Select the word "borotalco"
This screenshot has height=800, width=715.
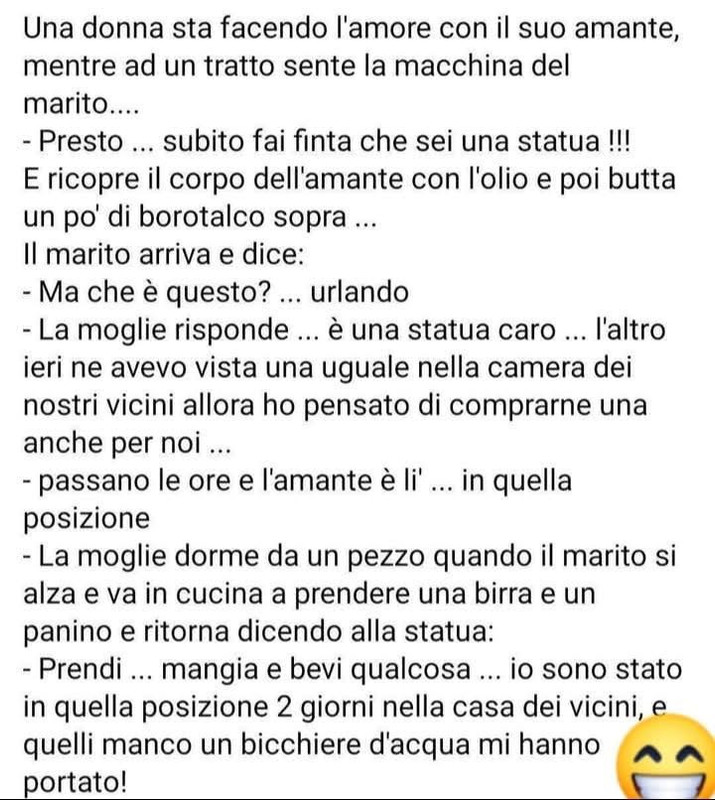[202, 217]
